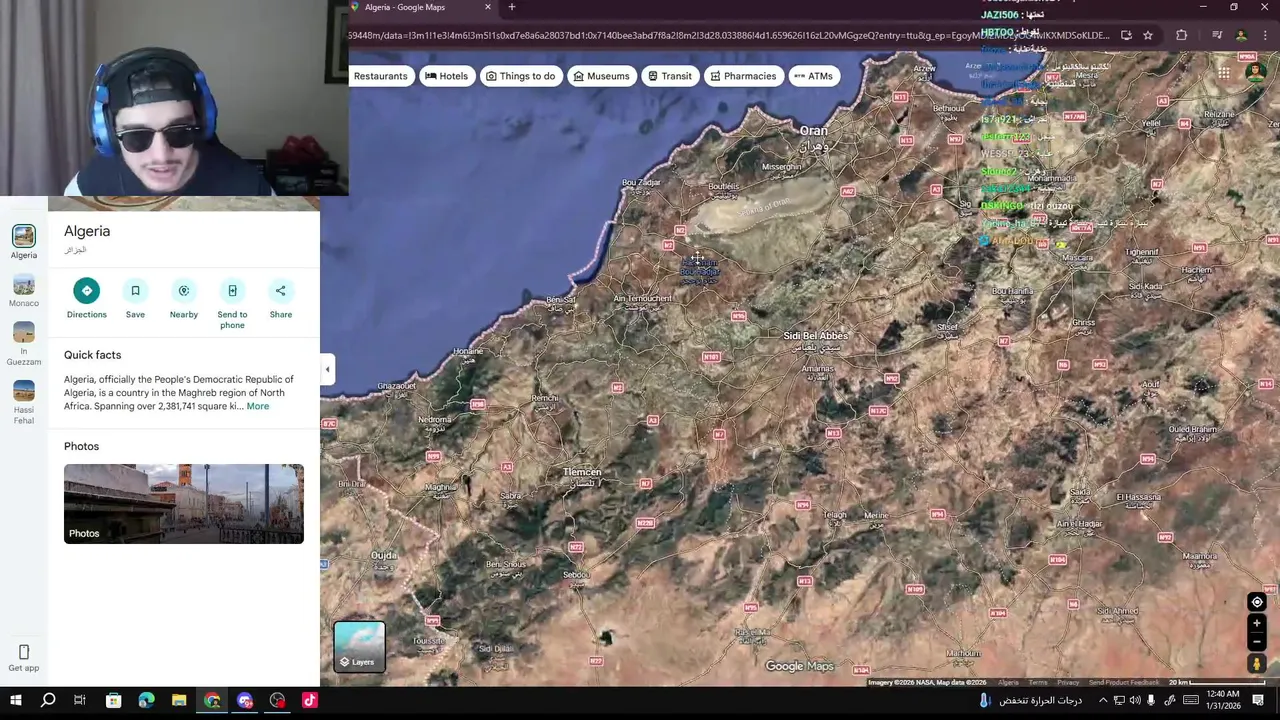Open Chrome three-dot menu
The image size is (1280, 720).
pos(1266,35)
